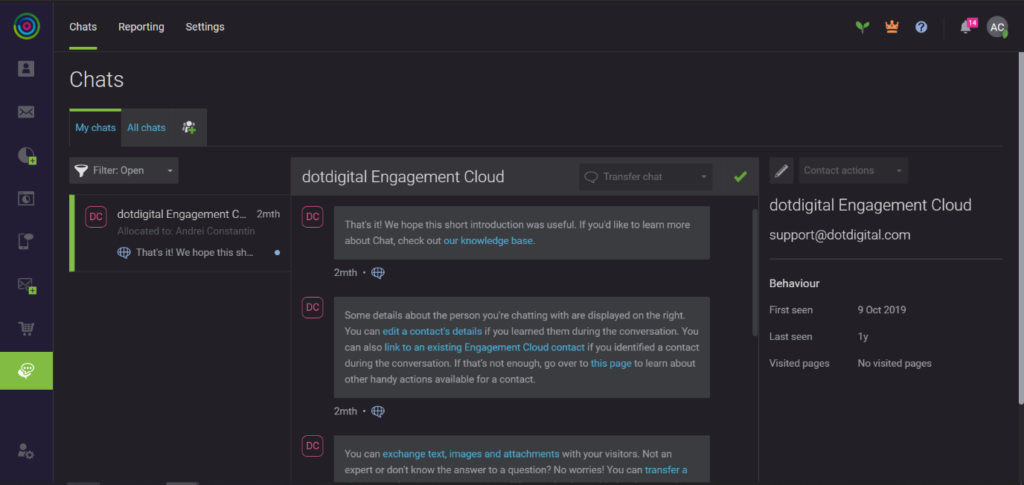
Task: Open the Transfer chat dropdown
Action: [x=646, y=176]
